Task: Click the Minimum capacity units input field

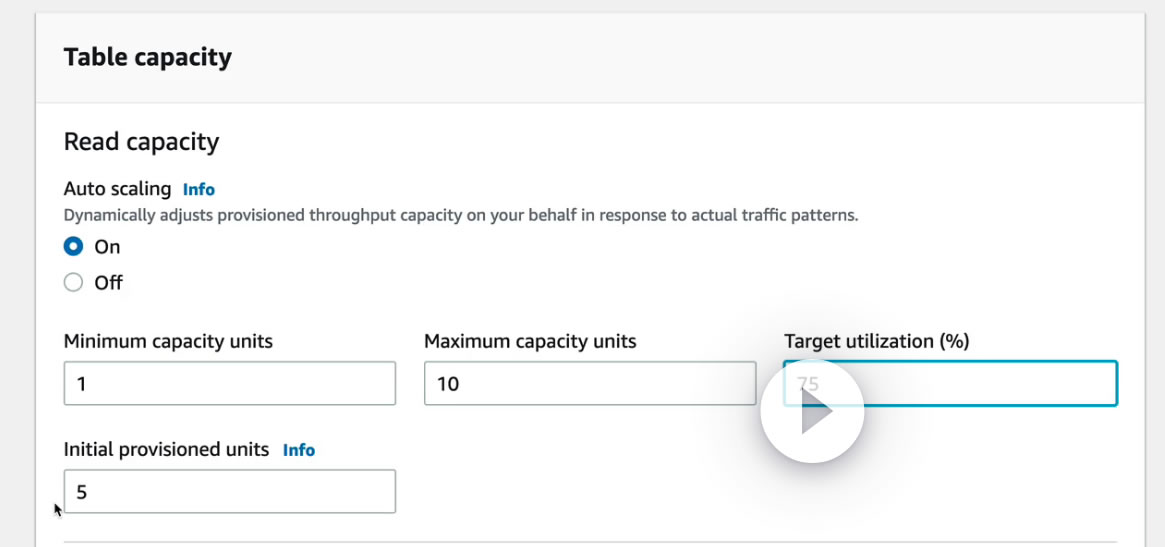Action: coord(229,384)
